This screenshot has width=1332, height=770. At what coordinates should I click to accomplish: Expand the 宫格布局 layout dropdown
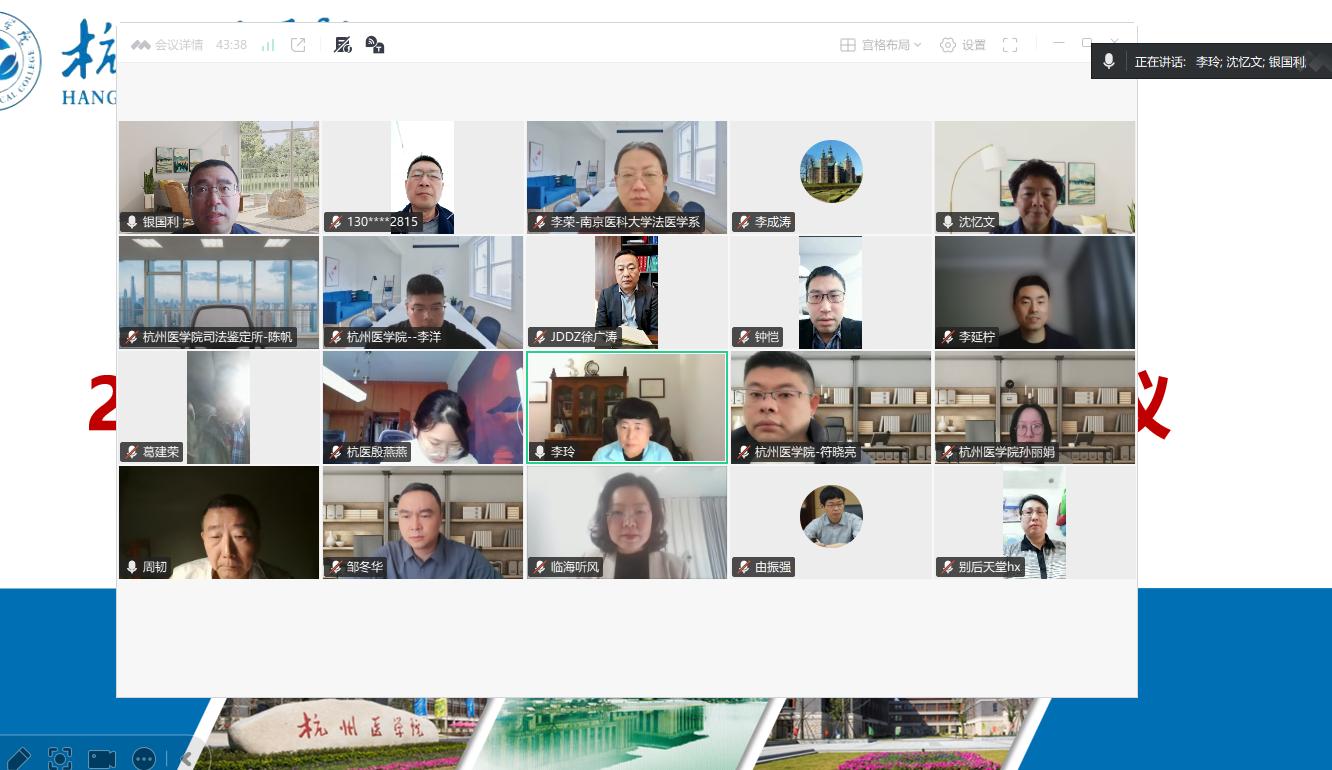(x=881, y=45)
